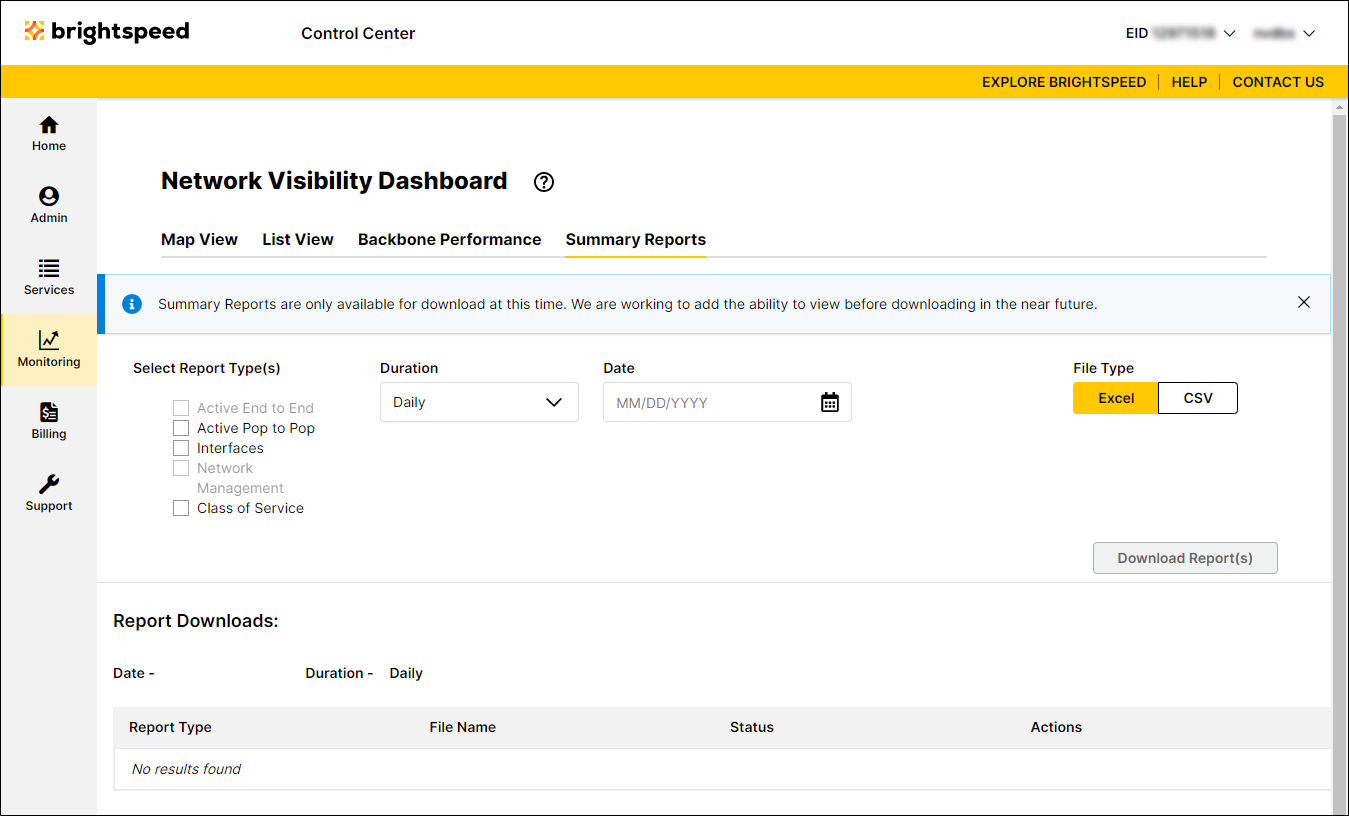This screenshot has height=816, width=1349.
Task: Click the No results found row
Action: [x=722, y=769]
